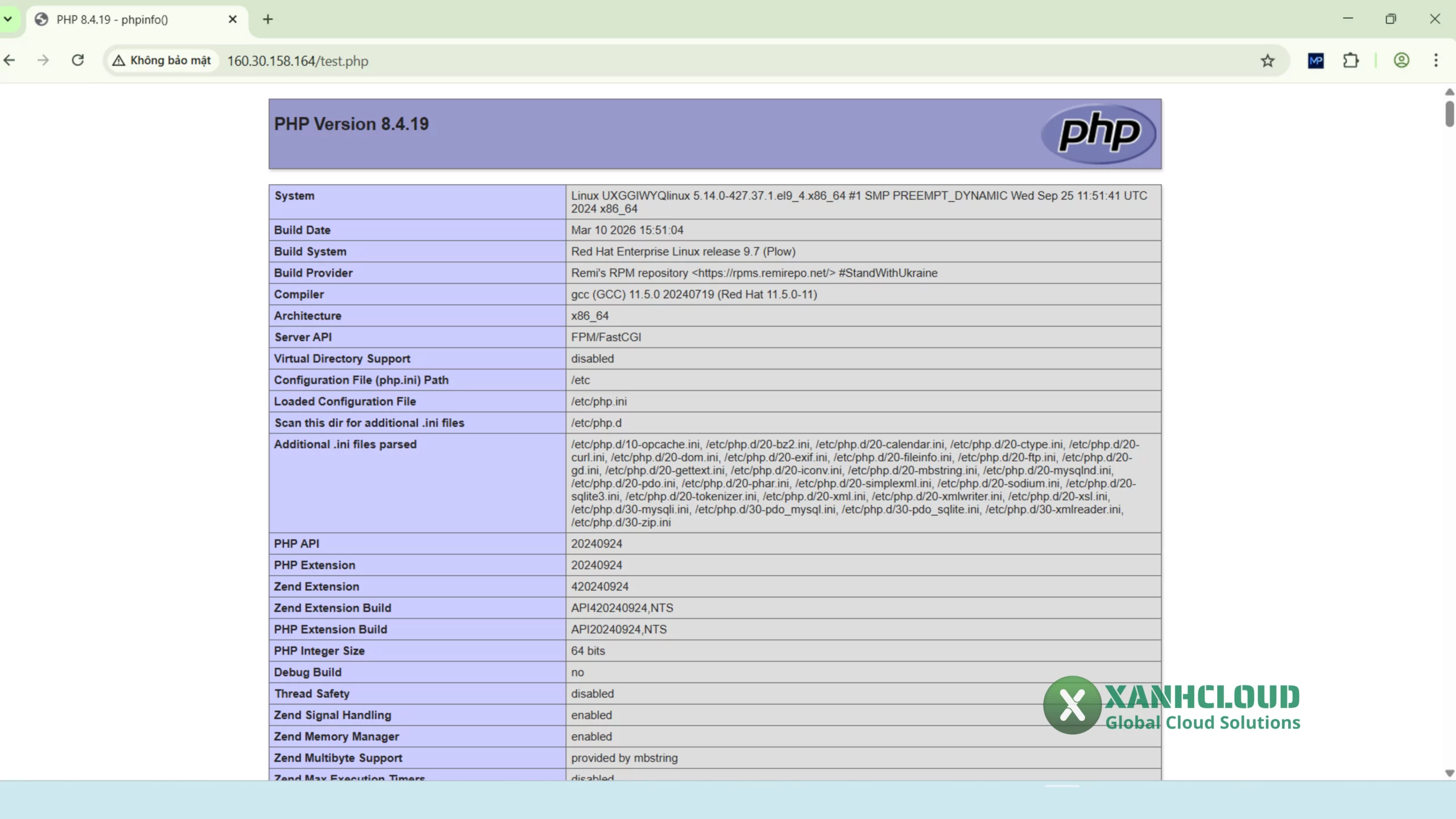Open a new tab with the plus button
1456x819 pixels.
268,19
